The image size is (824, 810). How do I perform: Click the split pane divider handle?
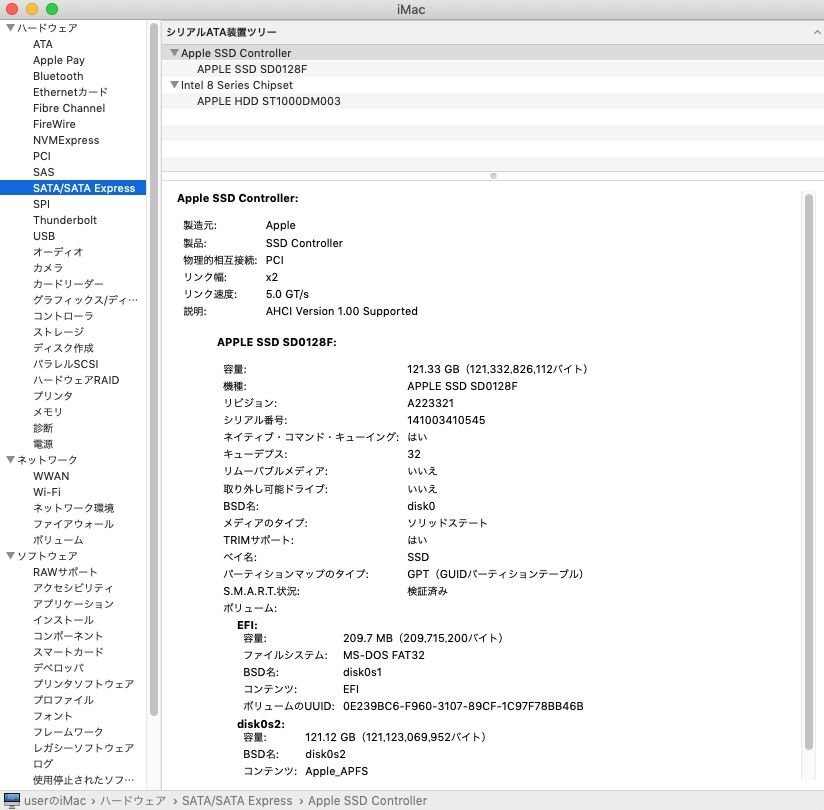point(492,176)
